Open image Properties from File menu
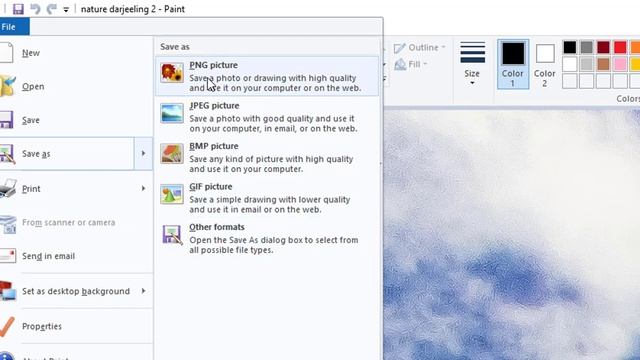 click(76, 327)
